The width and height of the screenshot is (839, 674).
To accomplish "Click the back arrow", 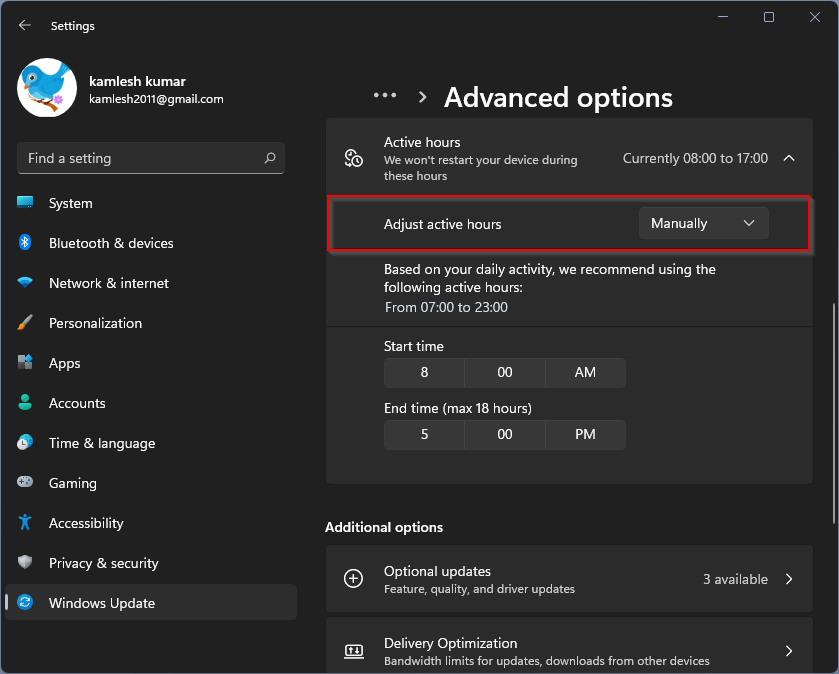I will coord(23,25).
